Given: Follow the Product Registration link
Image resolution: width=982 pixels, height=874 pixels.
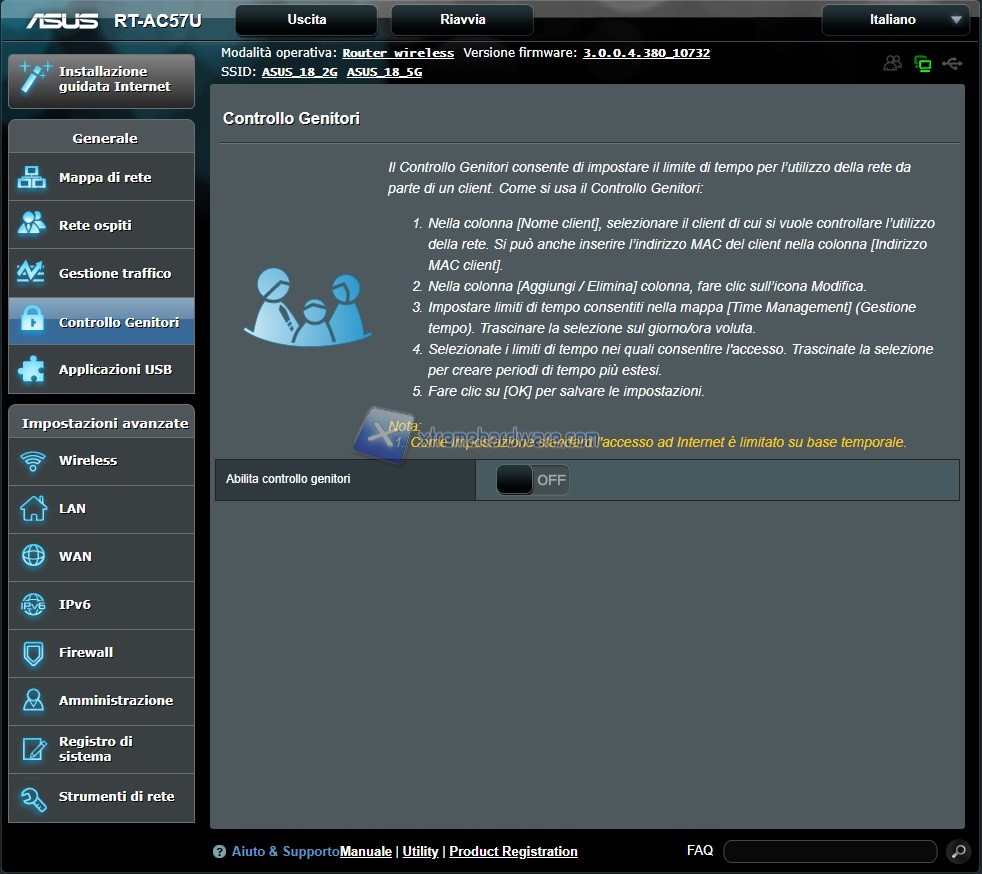Looking at the screenshot, I should tap(513, 852).
